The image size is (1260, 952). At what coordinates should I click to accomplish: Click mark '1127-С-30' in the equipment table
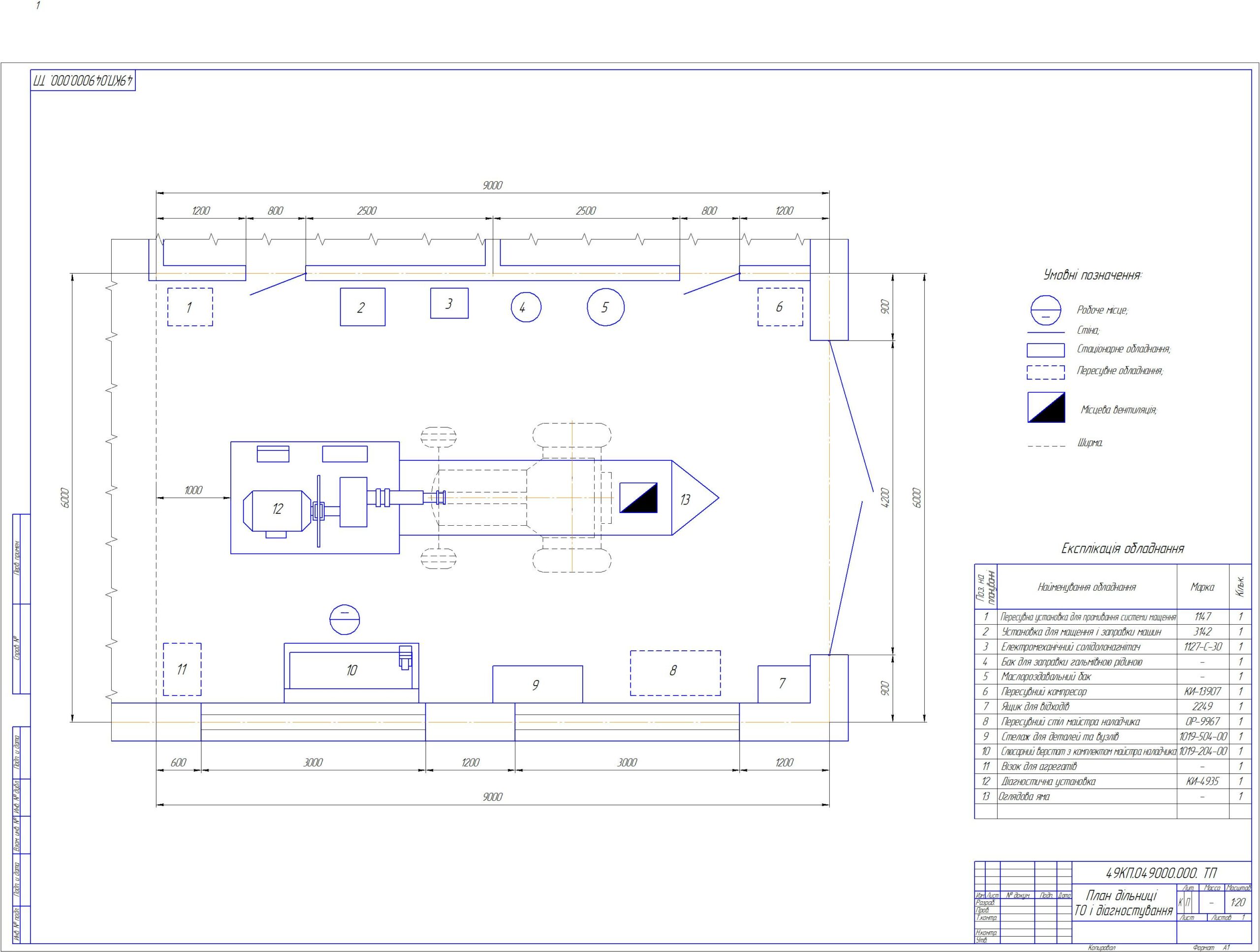pos(1202,647)
